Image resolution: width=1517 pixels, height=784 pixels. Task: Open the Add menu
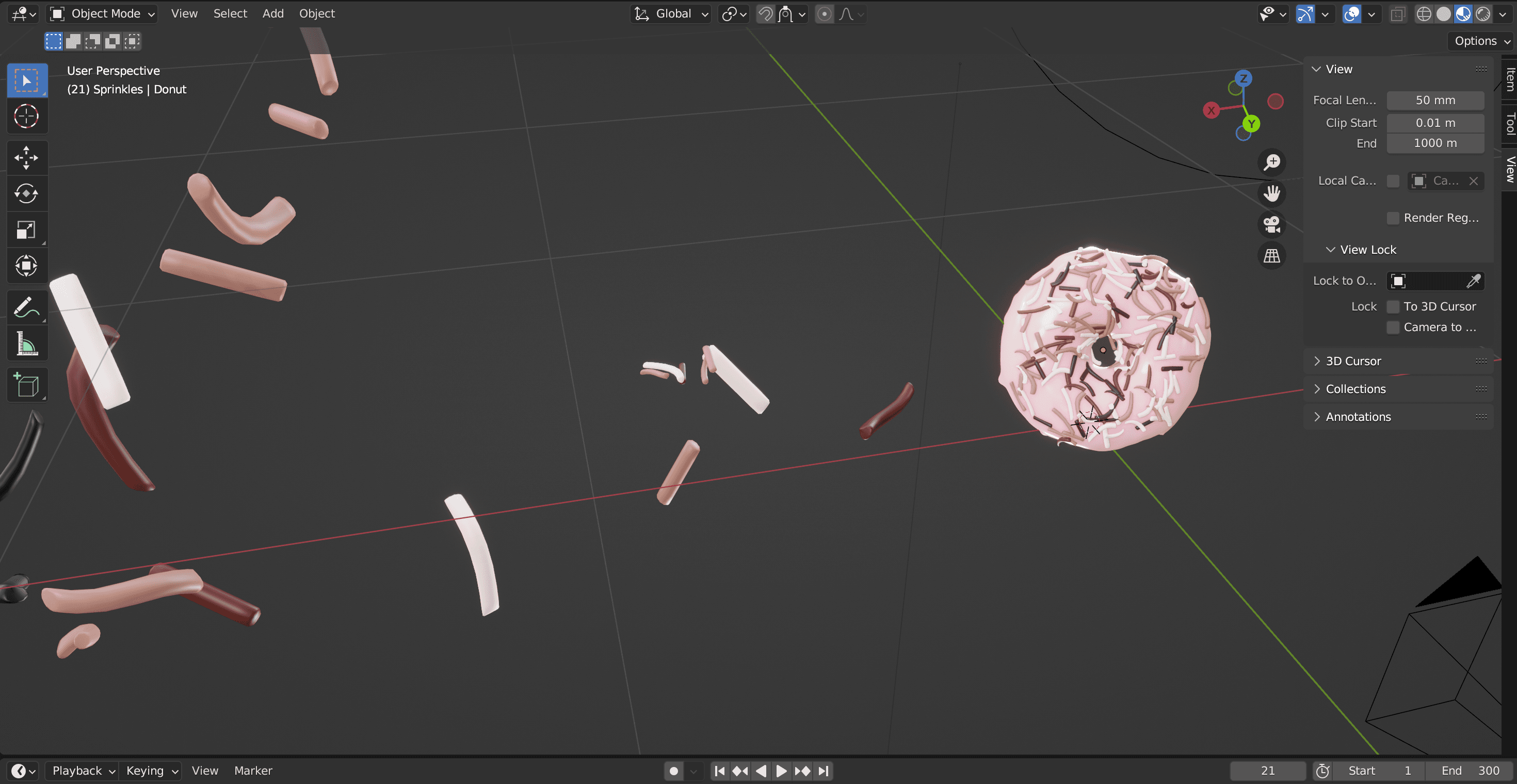pyautogui.click(x=272, y=13)
